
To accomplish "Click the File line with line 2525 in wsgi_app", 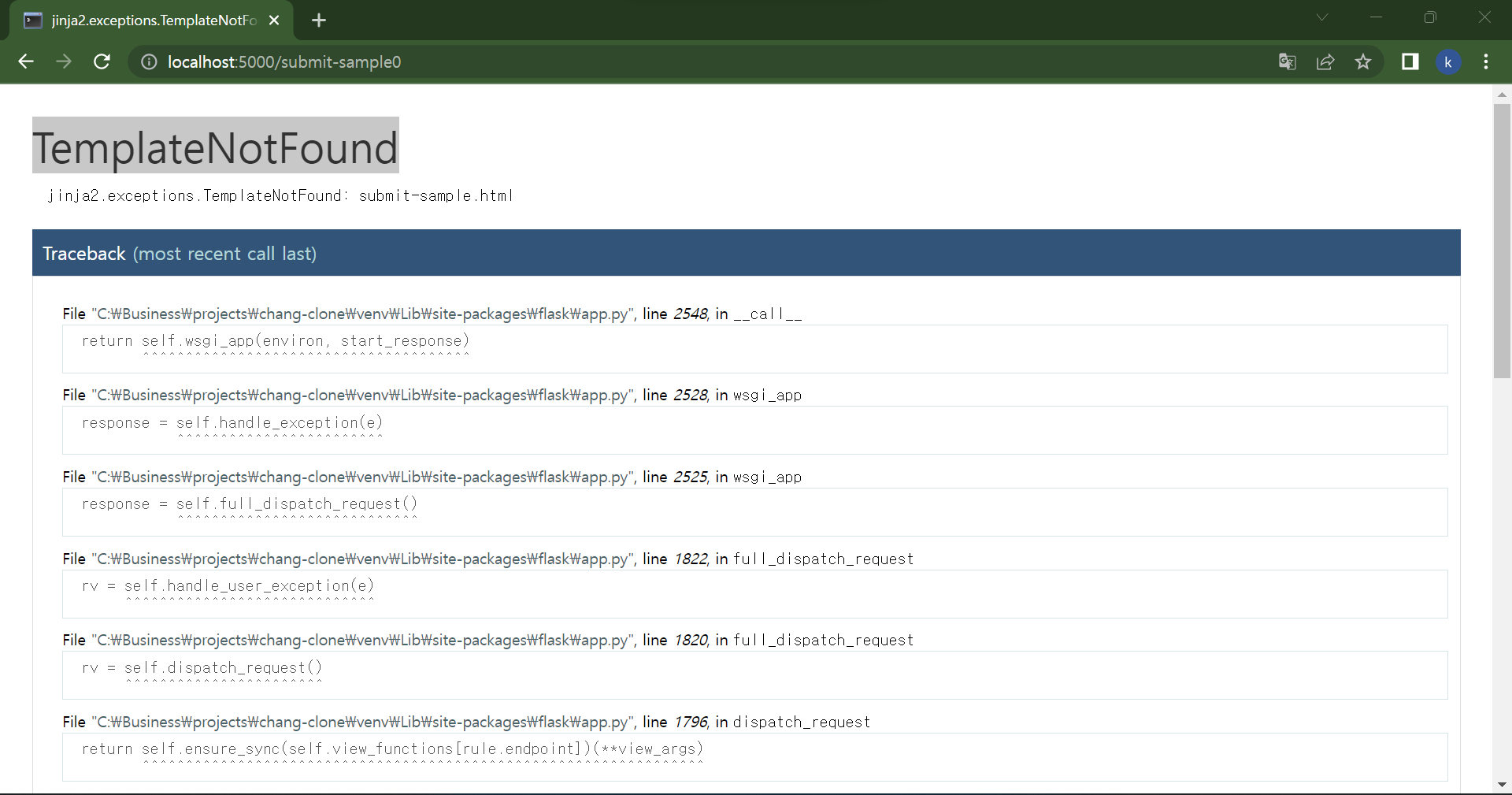I will (432, 477).
